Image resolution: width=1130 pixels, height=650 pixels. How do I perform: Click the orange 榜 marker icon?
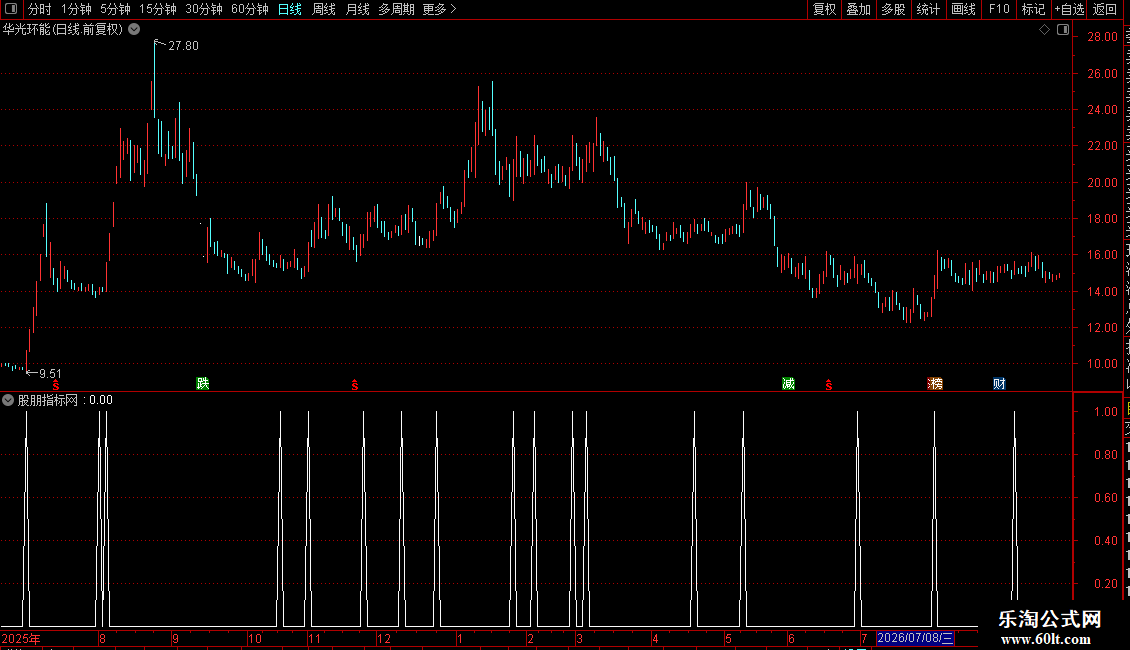935,383
